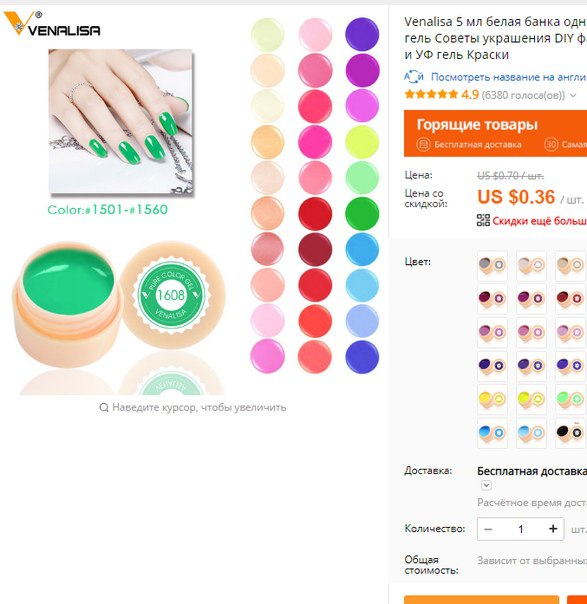Select the neon green gel color option
The height and width of the screenshot is (604, 587).
pyautogui.click(x=570, y=399)
